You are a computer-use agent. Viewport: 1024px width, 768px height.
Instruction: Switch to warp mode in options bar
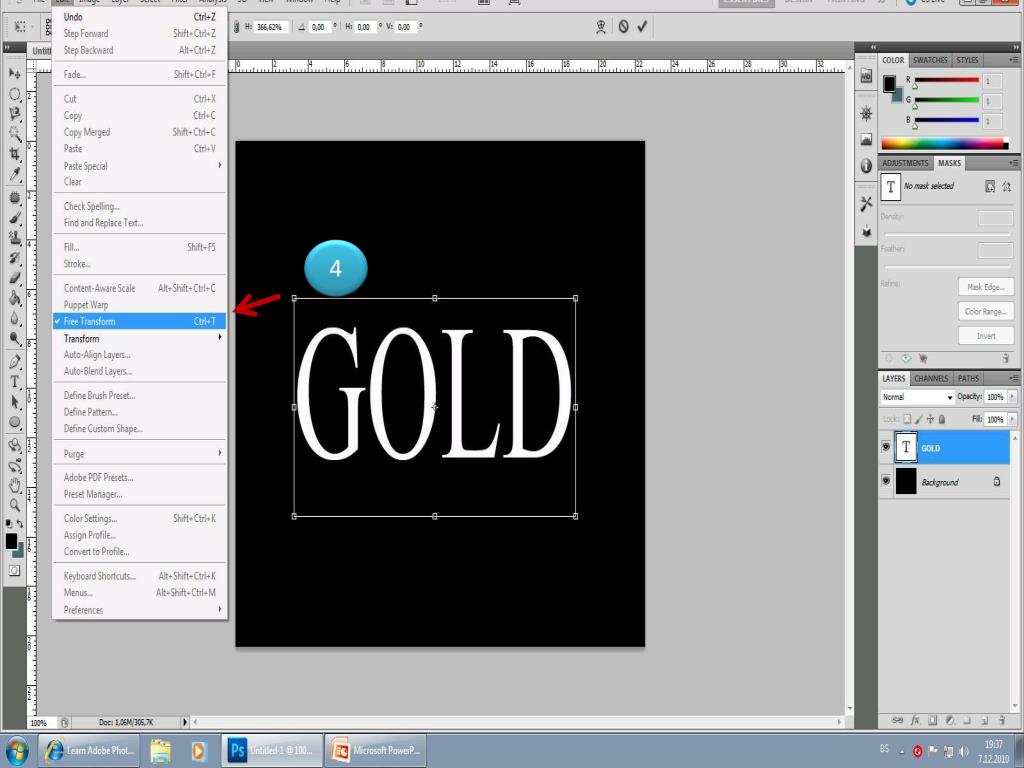point(601,27)
